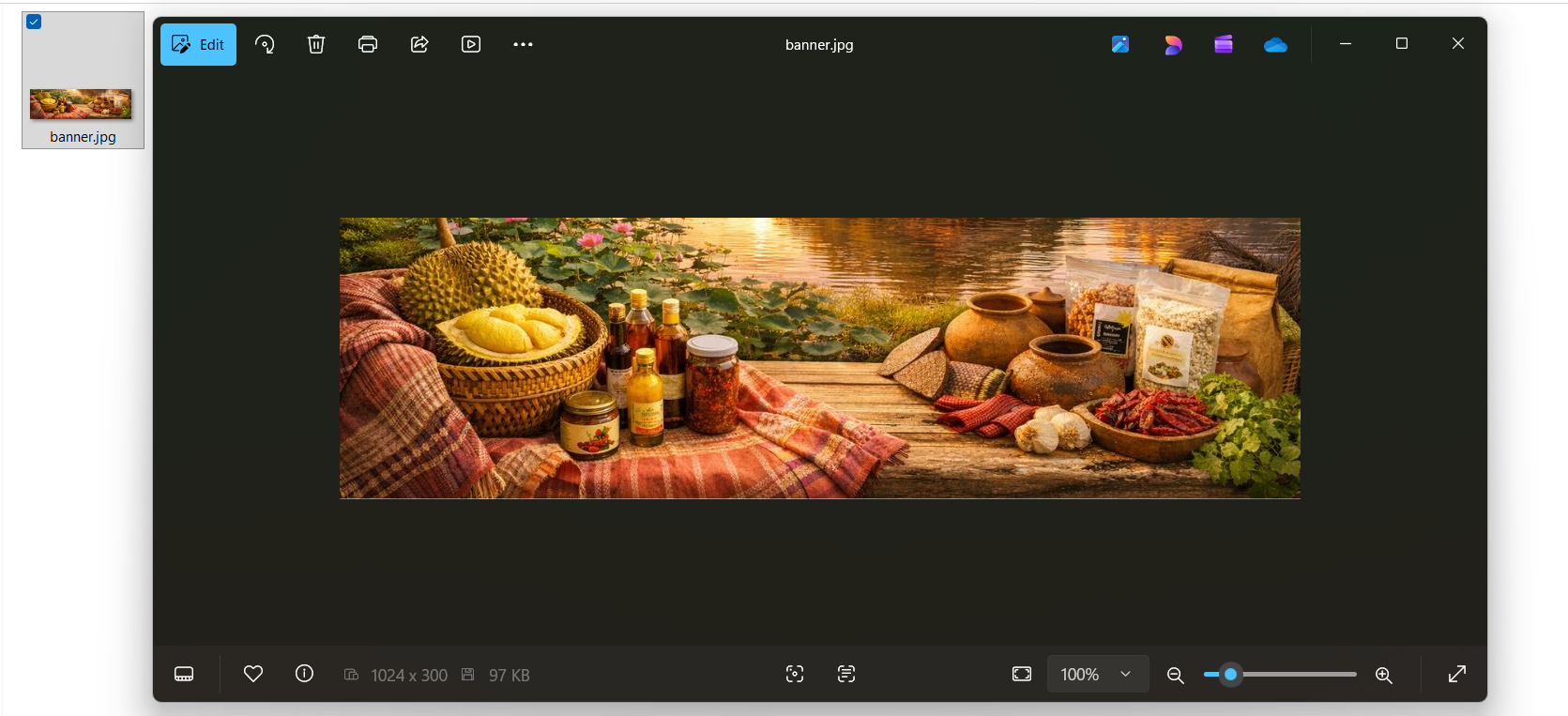Click the zoom slider handle
The width and height of the screenshot is (1568, 716).
(x=1230, y=674)
